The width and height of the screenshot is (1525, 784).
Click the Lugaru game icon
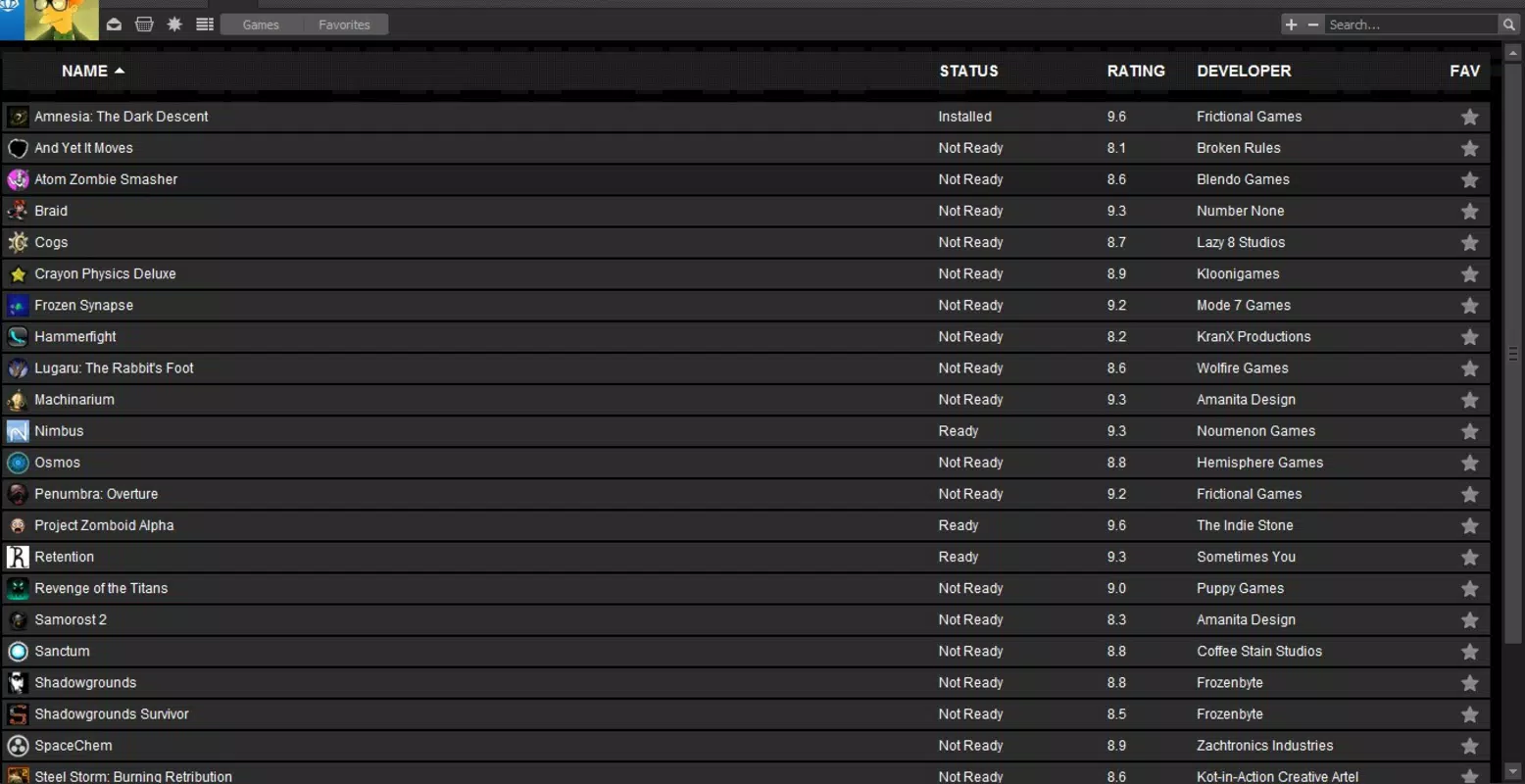coord(18,368)
